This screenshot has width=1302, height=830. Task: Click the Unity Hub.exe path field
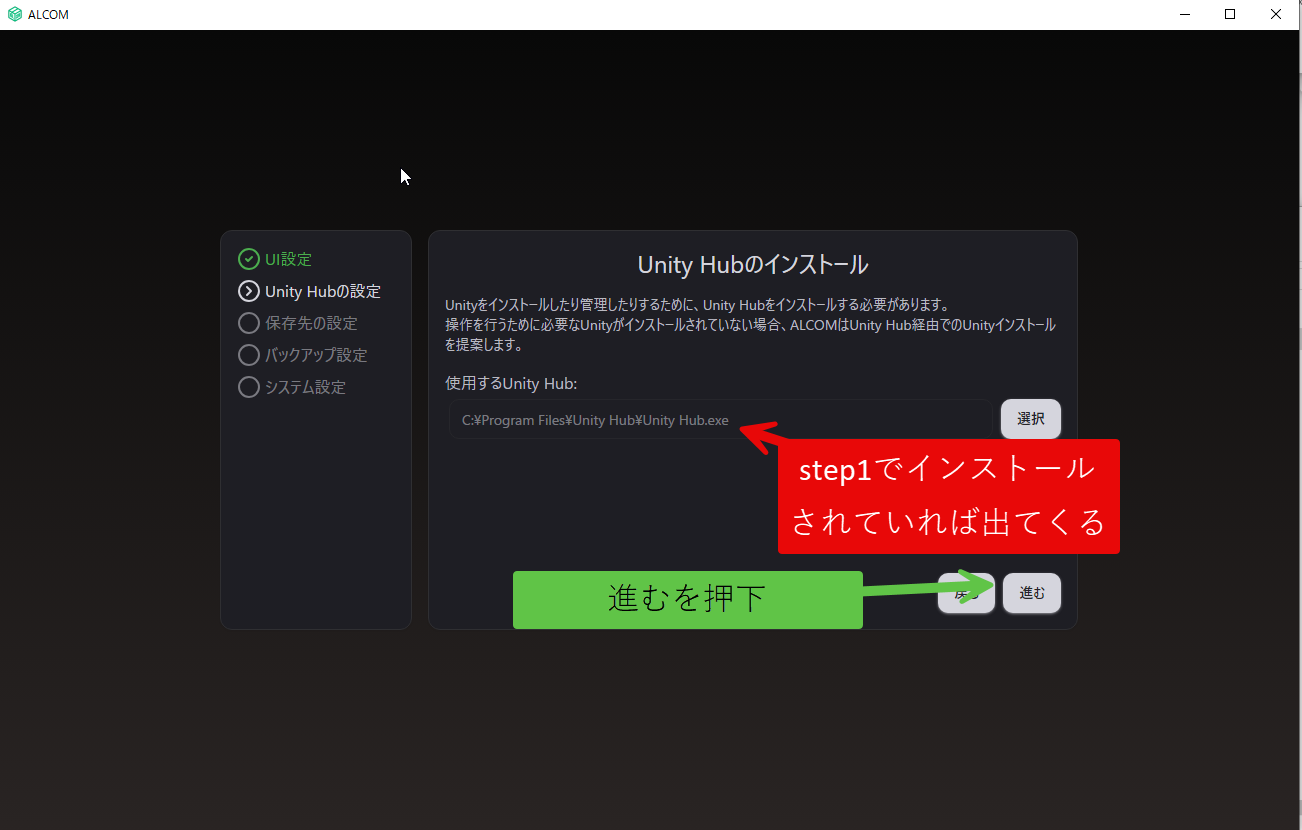tap(720, 420)
